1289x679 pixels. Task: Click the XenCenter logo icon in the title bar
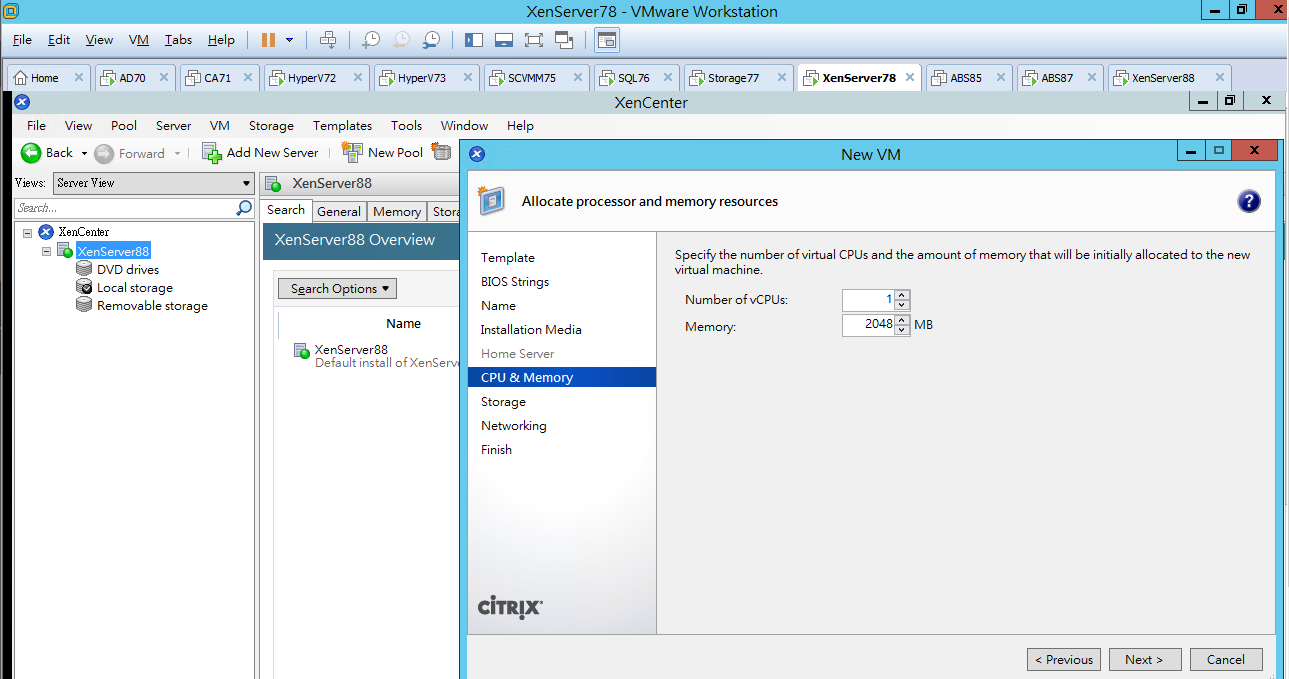click(23, 102)
